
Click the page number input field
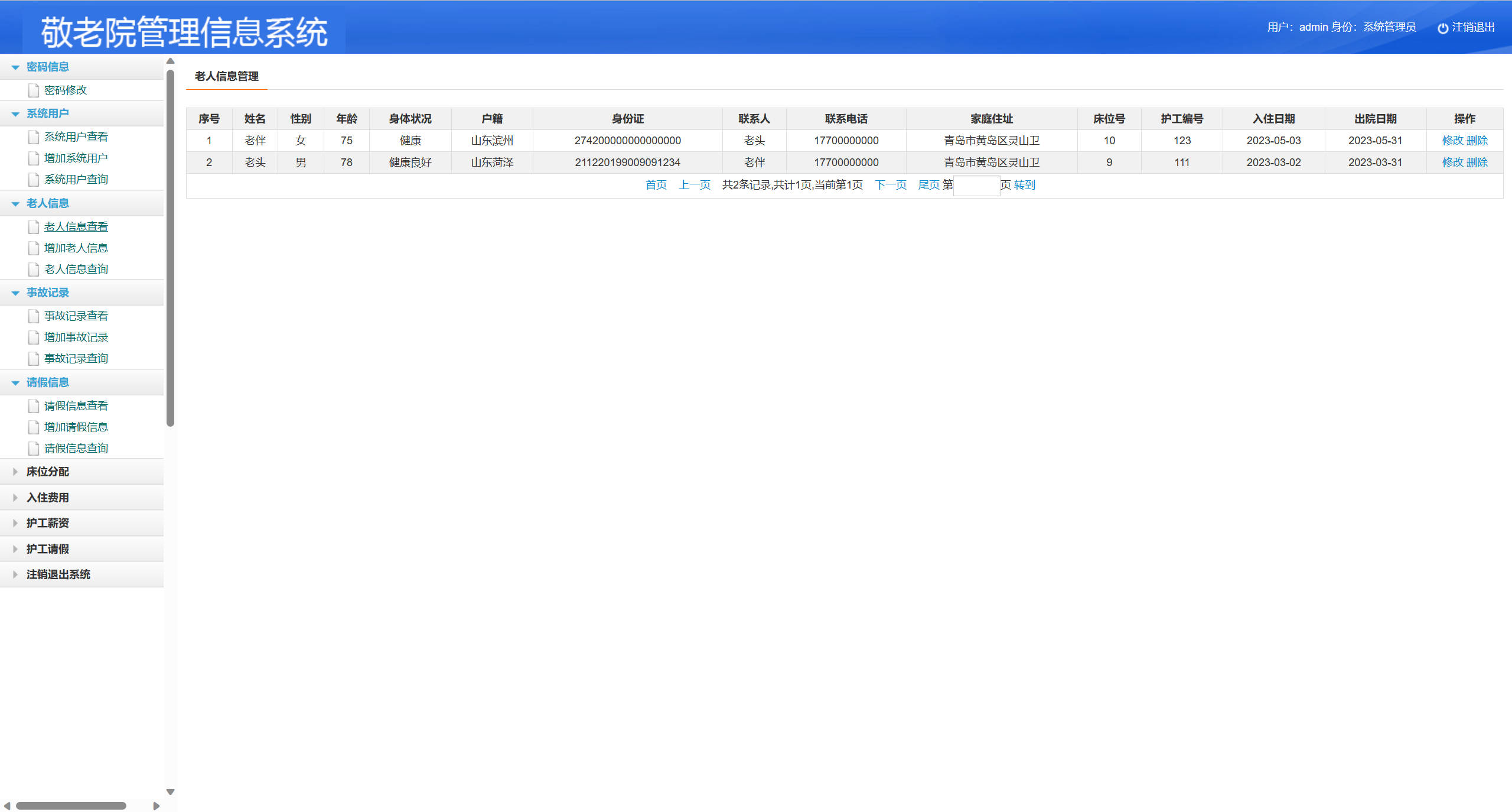[x=976, y=186]
